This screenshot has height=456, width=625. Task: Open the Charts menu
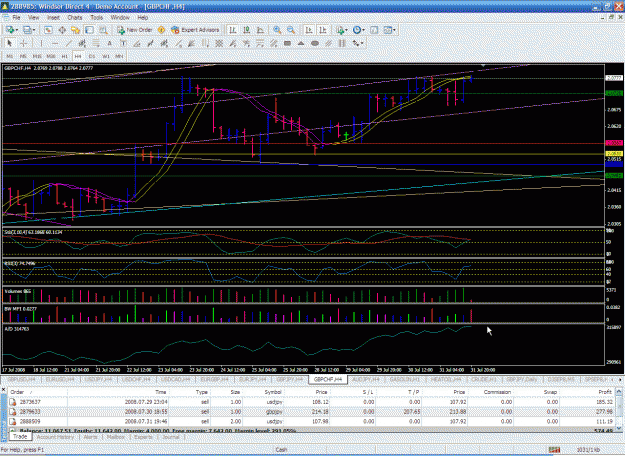pos(75,18)
